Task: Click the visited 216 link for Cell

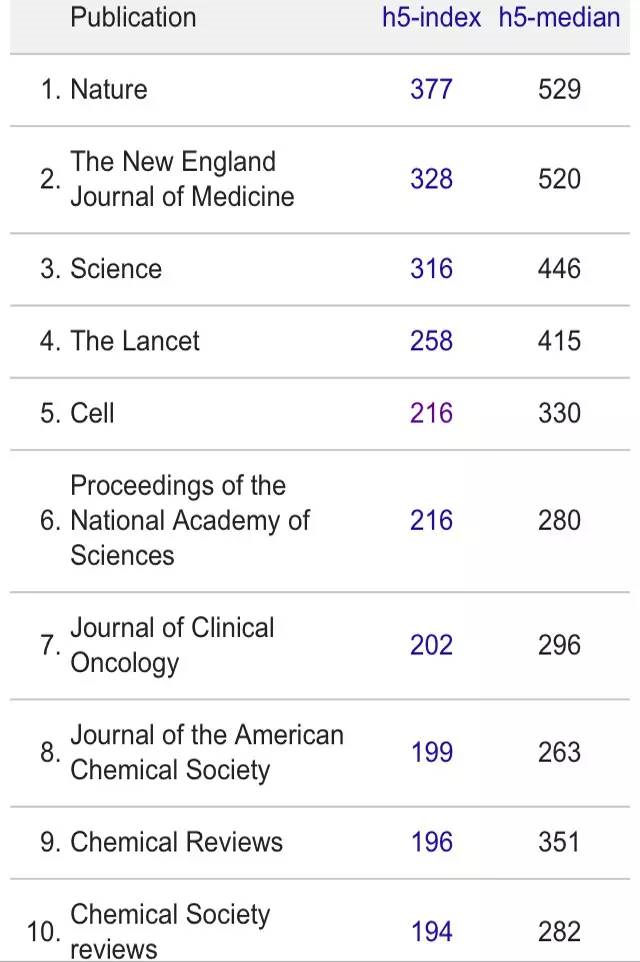Action: (x=431, y=413)
